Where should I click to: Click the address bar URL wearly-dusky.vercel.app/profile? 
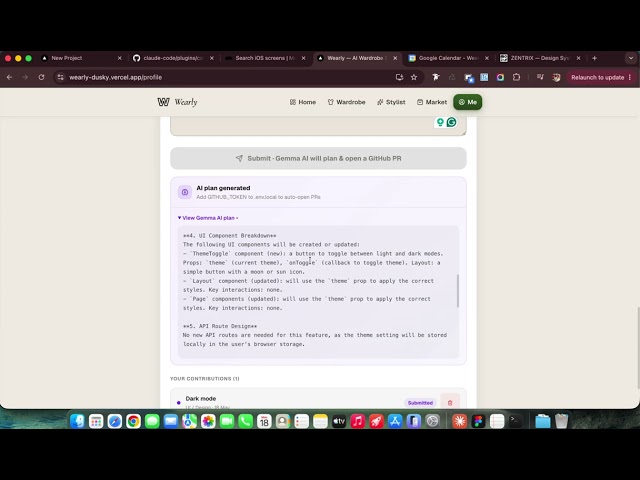pos(116,78)
